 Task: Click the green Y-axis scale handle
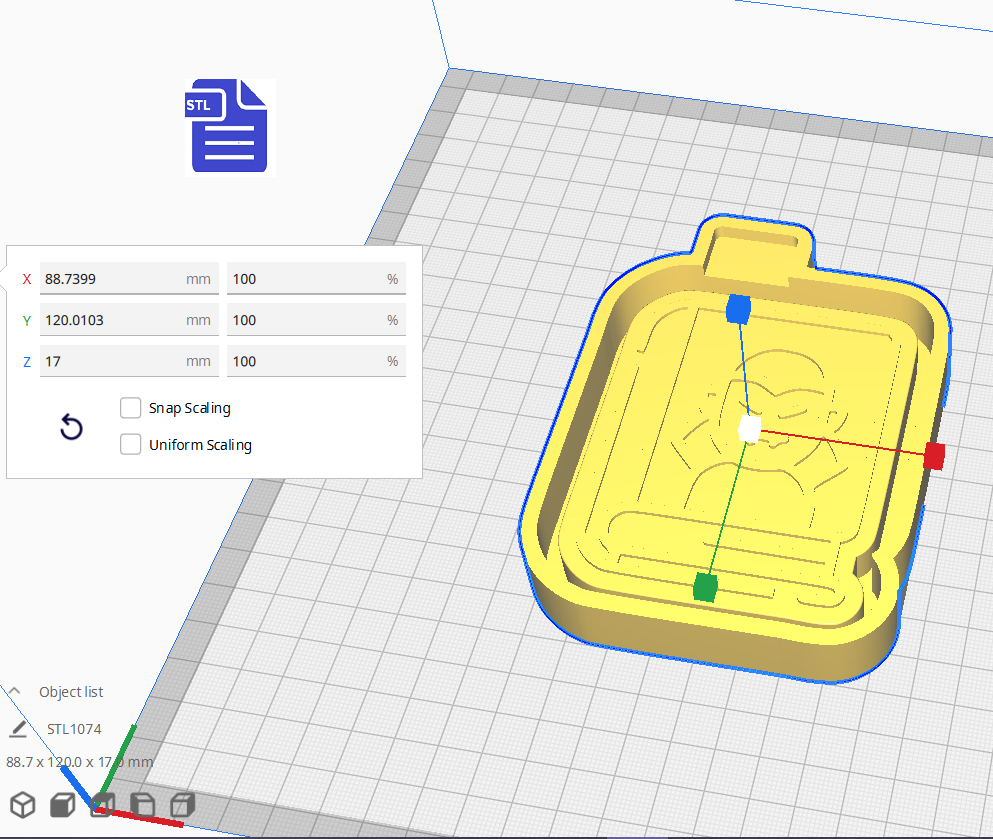(x=705, y=588)
